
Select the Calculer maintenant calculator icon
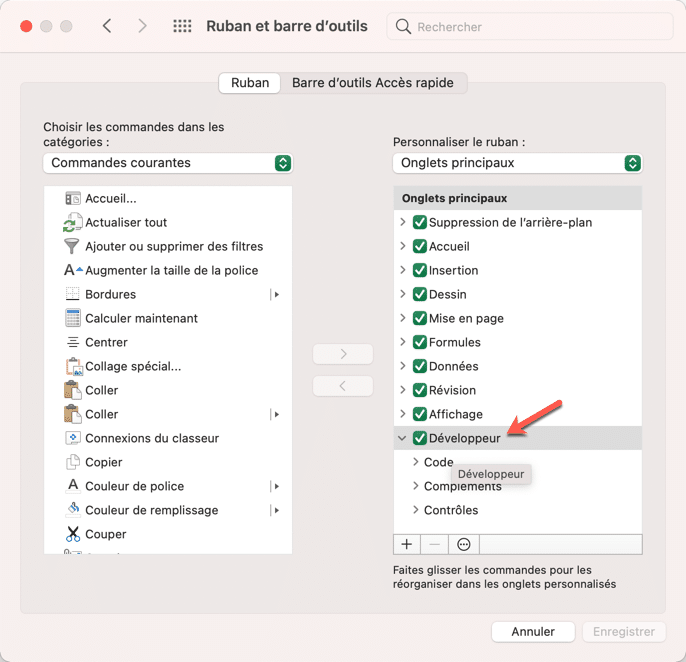click(x=73, y=318)
